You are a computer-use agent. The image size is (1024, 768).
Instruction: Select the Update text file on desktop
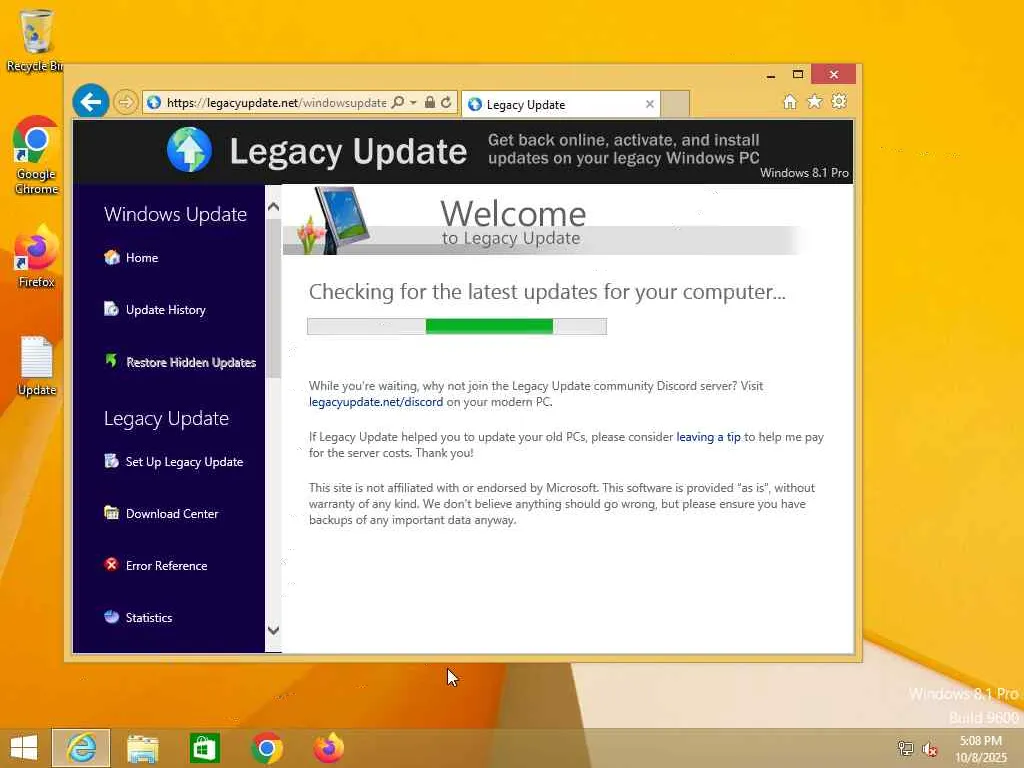(37, 366)
